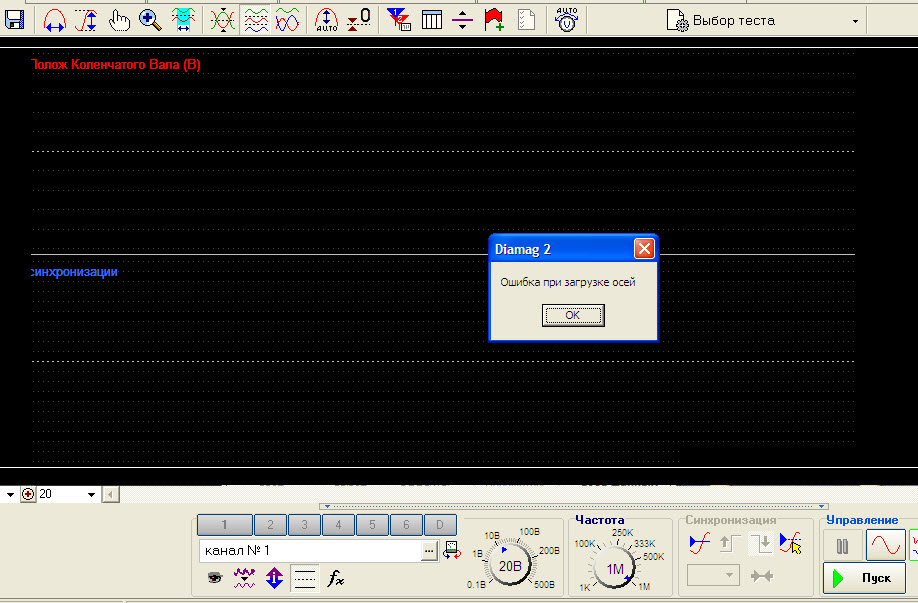Screen dimensions: 918x603
Task: Click the 'Ошибка при загрузке осей' message
Action: tap(567, 282)
